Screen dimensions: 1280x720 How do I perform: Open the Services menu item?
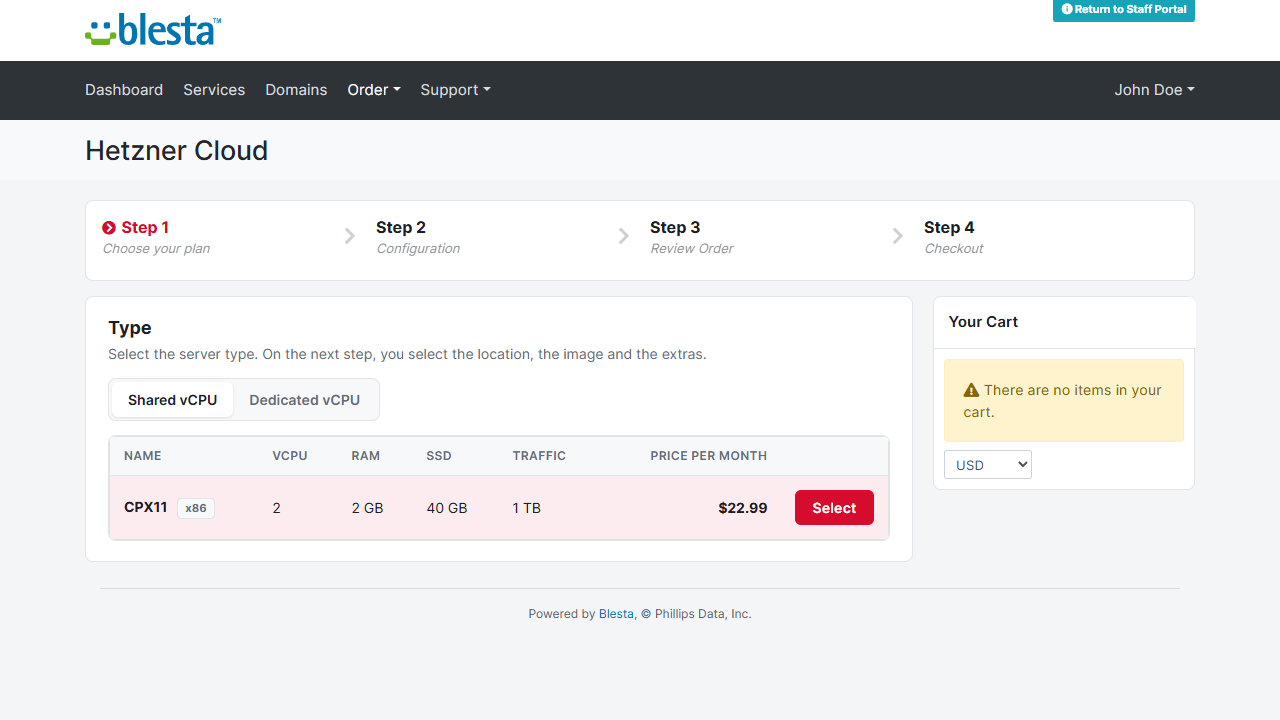214,90
